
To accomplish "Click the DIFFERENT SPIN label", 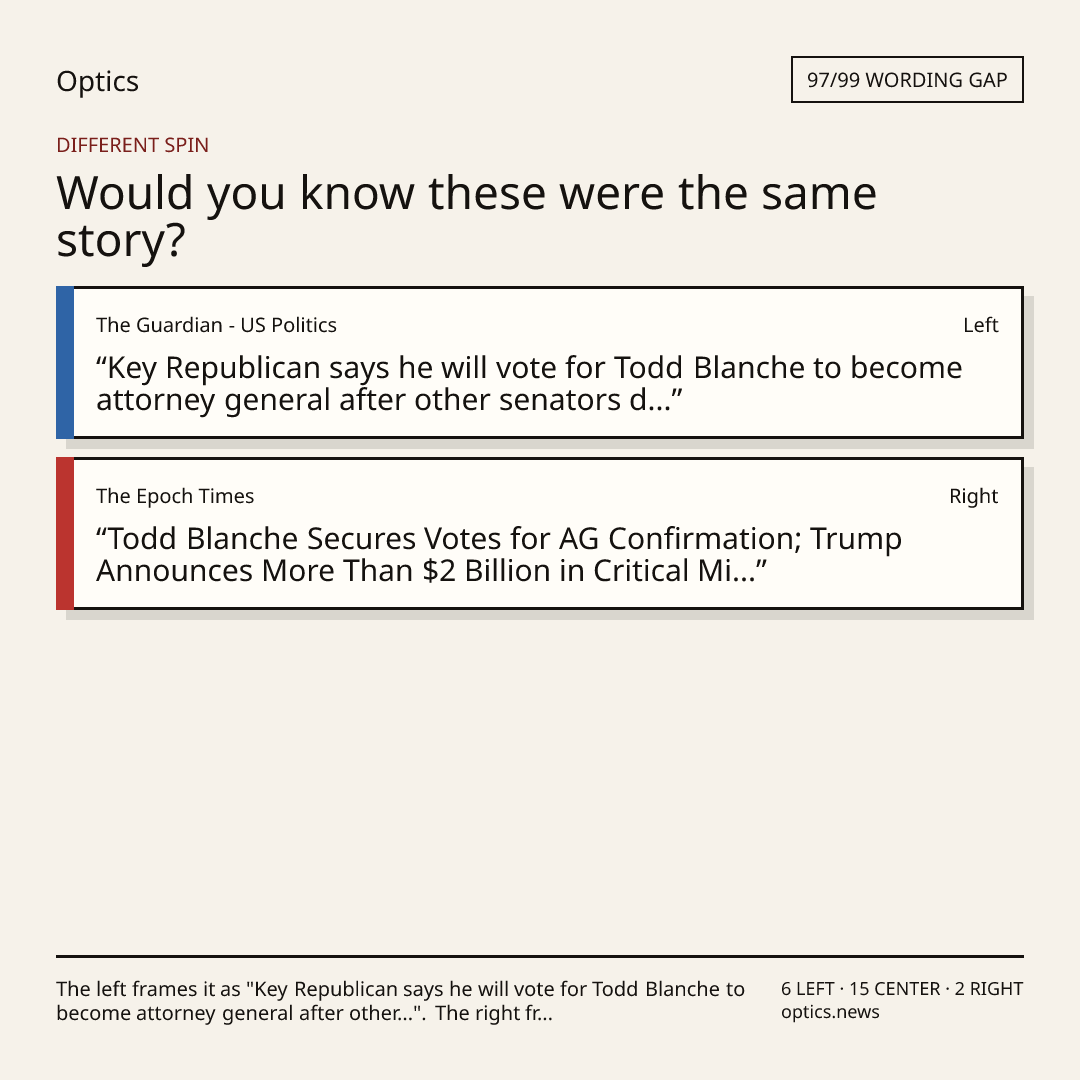I will pyautogui.click(x=132, y=145).
